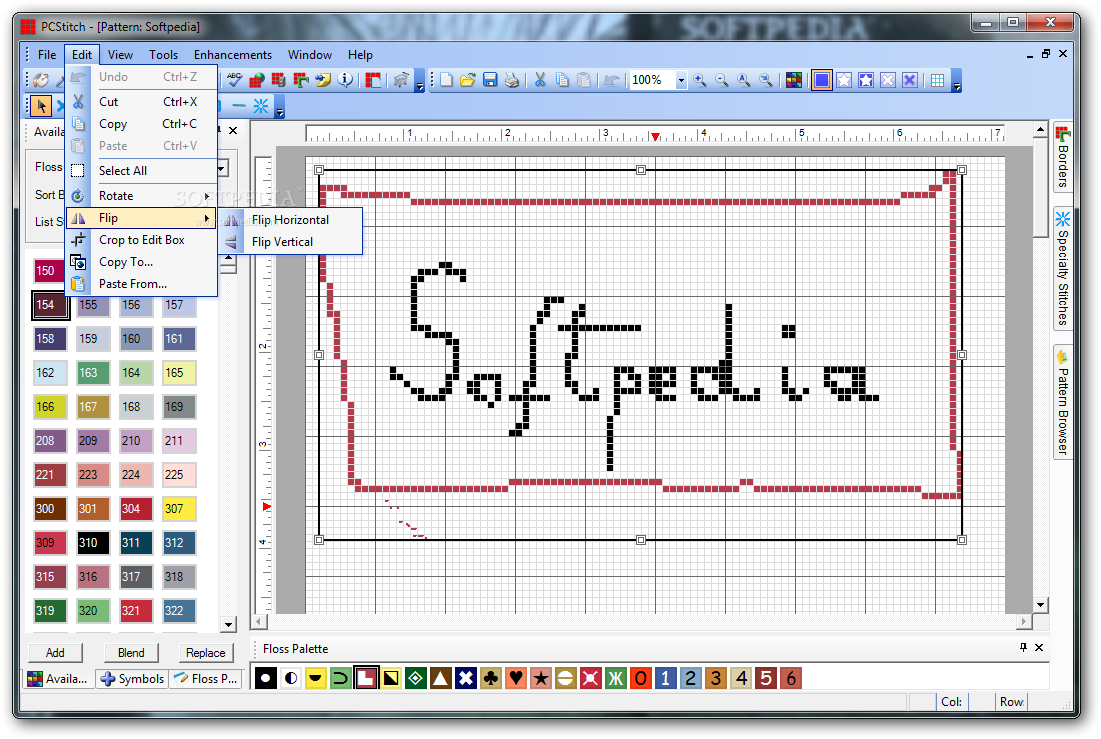Open the Help menu

(360, 55)
